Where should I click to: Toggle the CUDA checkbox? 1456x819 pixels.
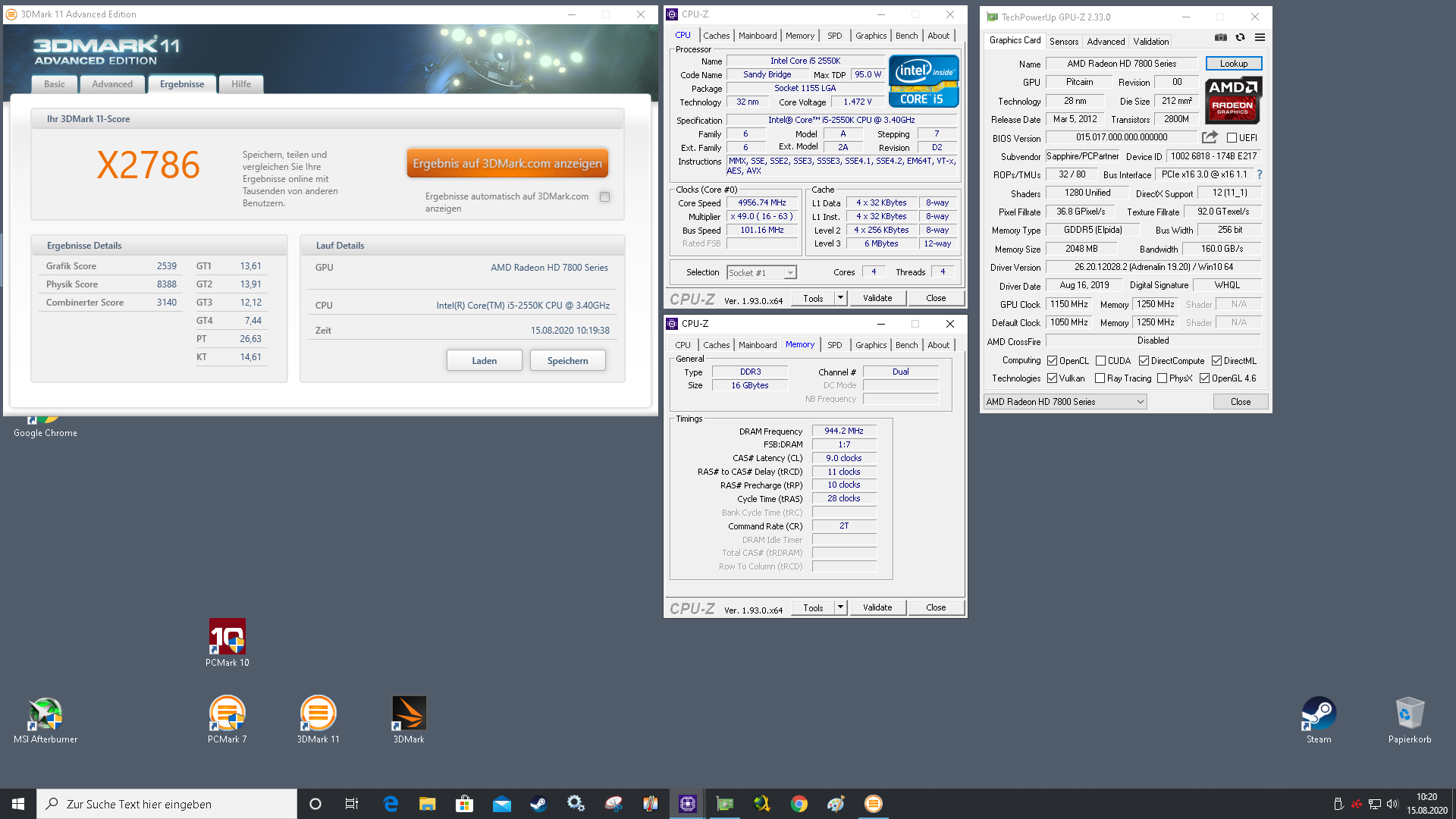click(1100, 361)
